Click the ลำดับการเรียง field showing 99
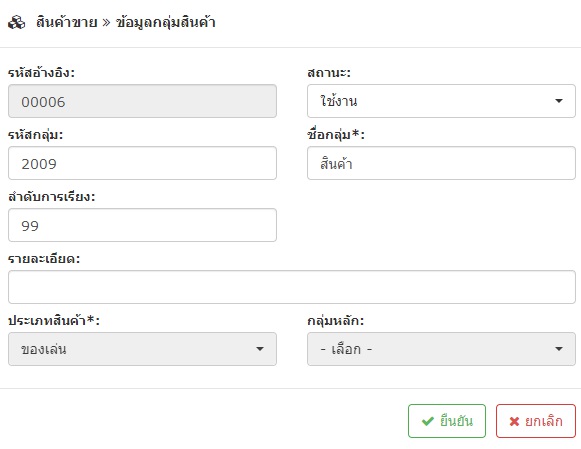 [142, 225]
